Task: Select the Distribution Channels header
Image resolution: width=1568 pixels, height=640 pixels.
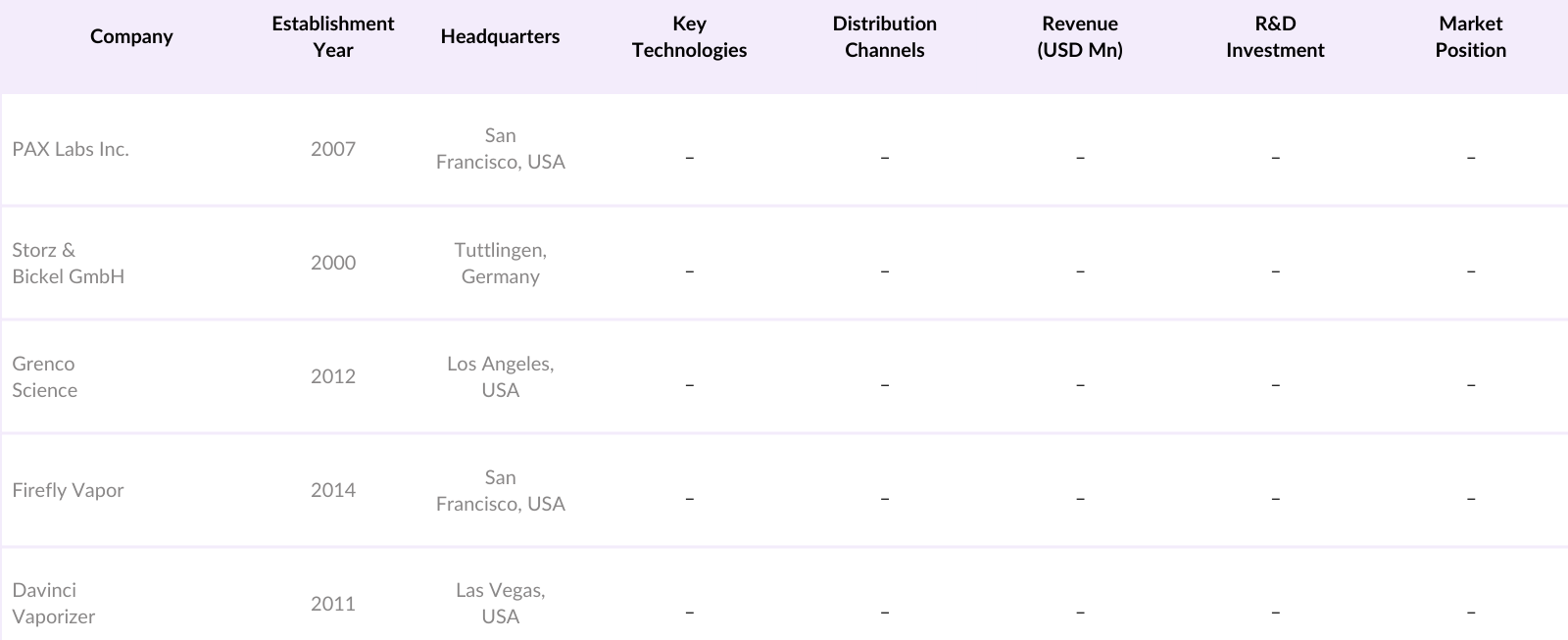Action: pyautogui.click(x=884, y=37)
